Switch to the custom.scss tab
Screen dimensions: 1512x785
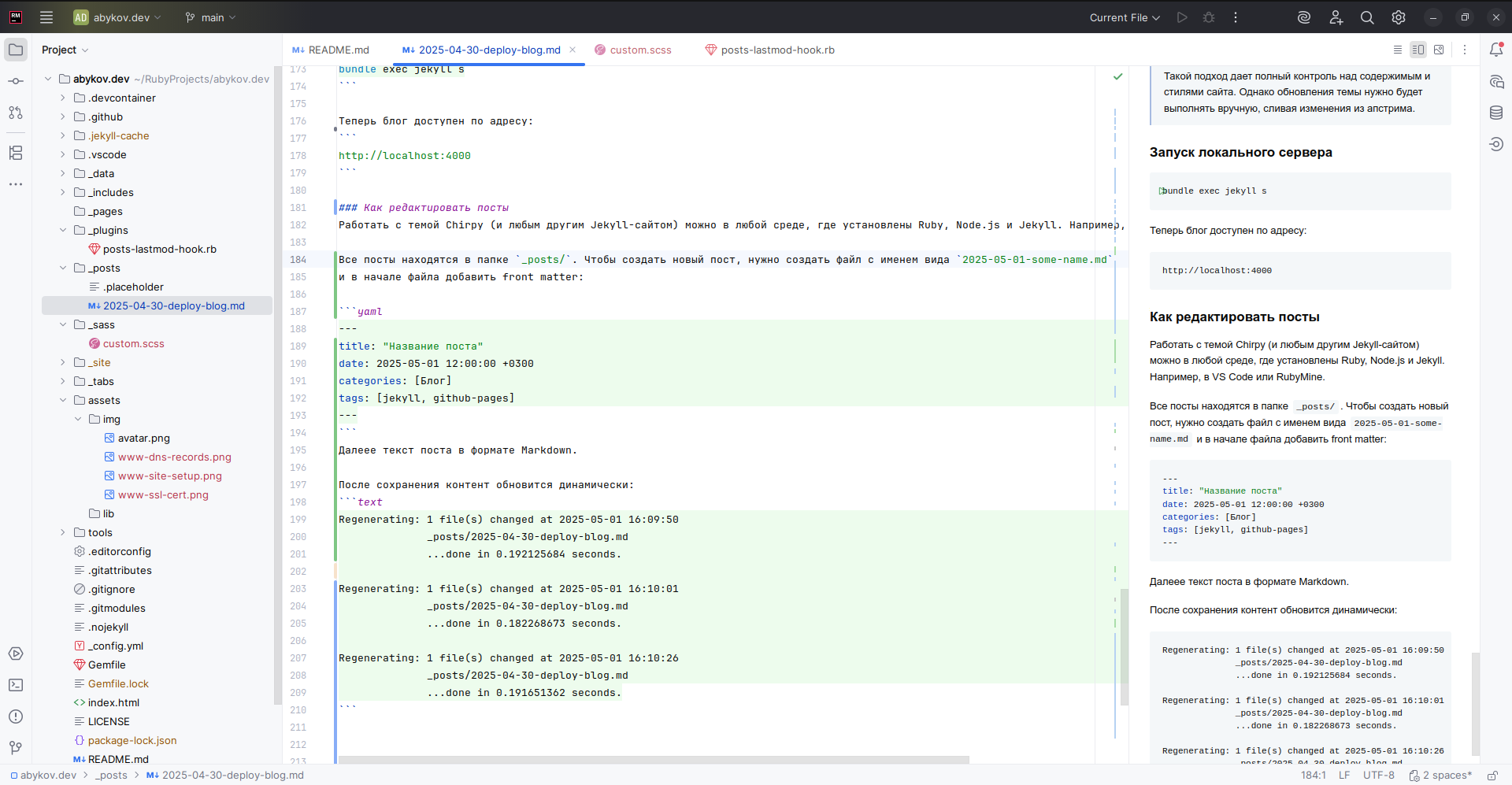click(x=633, y=50)
